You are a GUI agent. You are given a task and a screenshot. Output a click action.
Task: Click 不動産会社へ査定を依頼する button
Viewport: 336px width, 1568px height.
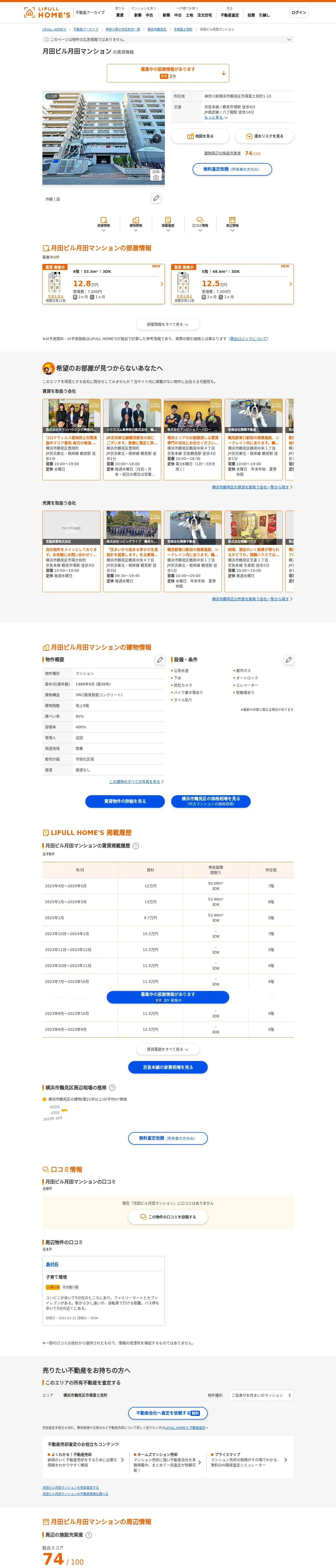tap(168, 1413)
